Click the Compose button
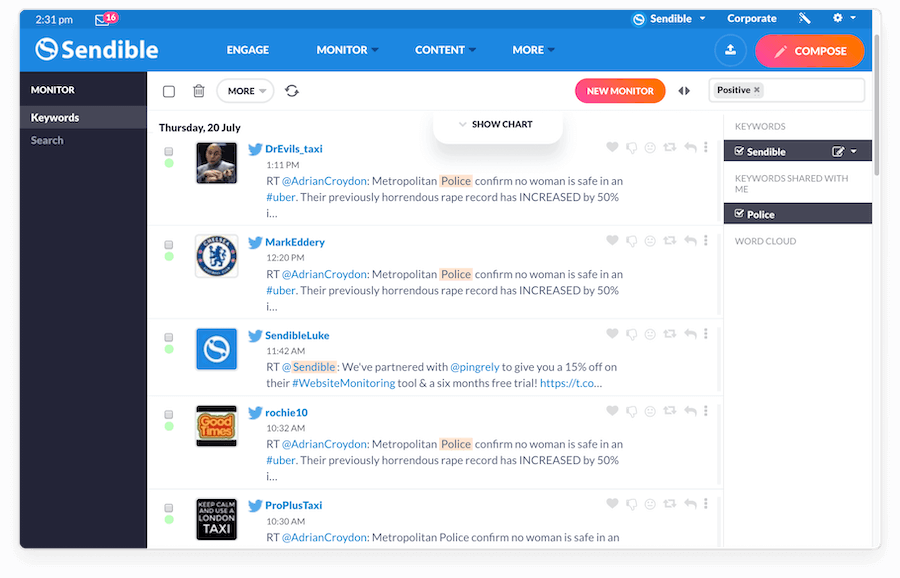This screenshot has height=578, width=900. click(x=809, y=51)
